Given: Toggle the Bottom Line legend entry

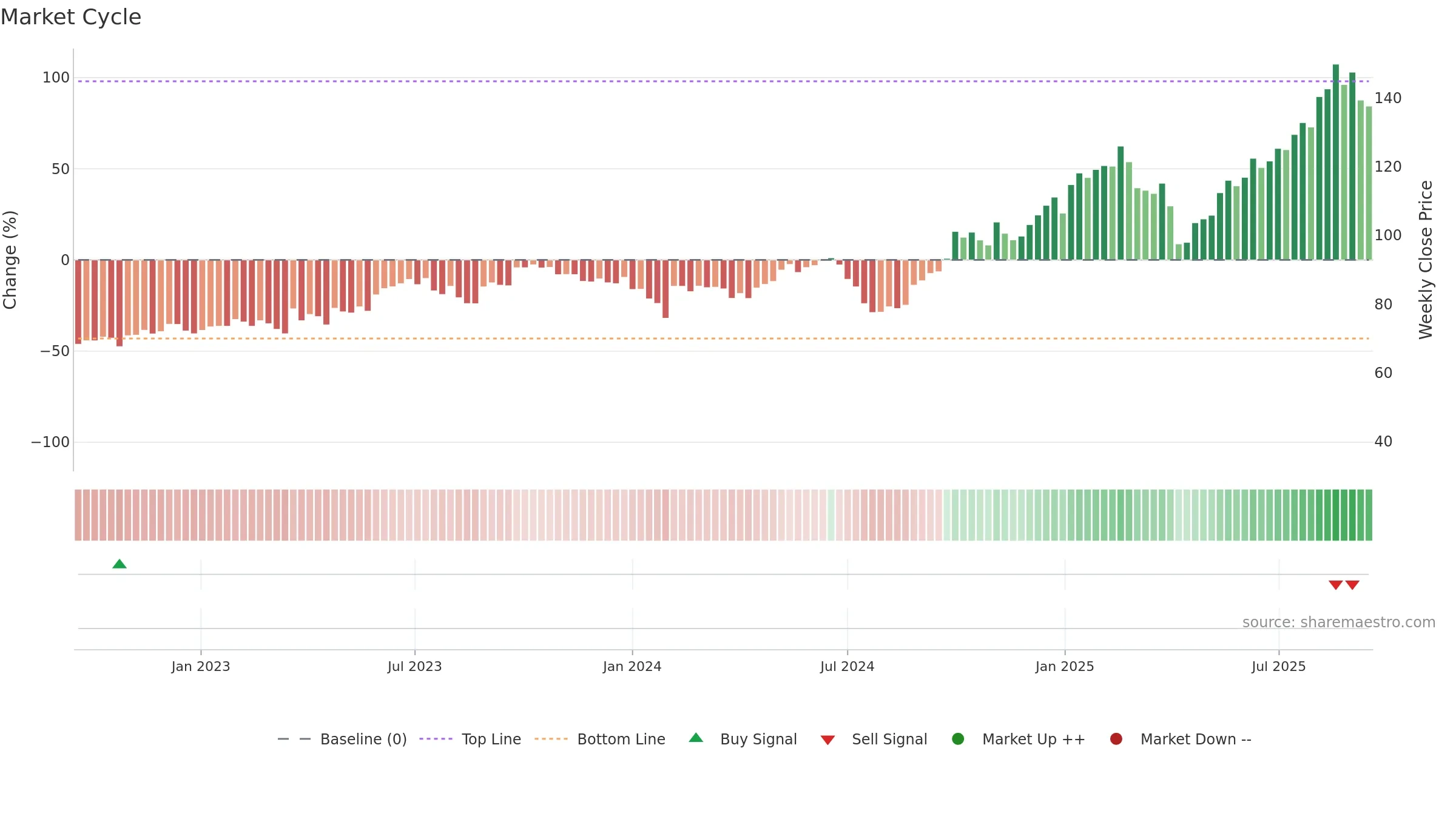Looking at the screenshot, I should [600, 739].
